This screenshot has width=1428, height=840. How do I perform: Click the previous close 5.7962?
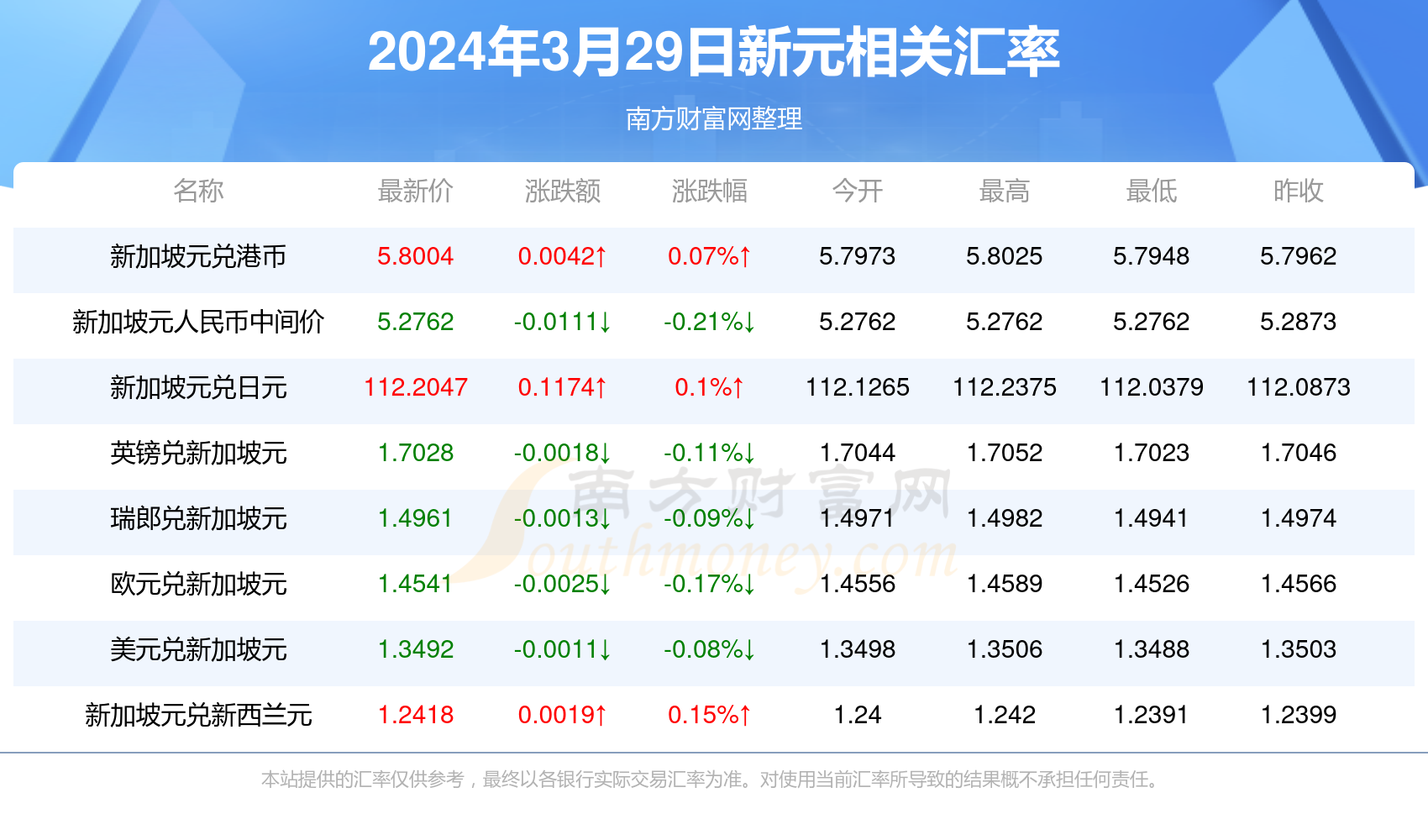click(x=1299, y=256)
